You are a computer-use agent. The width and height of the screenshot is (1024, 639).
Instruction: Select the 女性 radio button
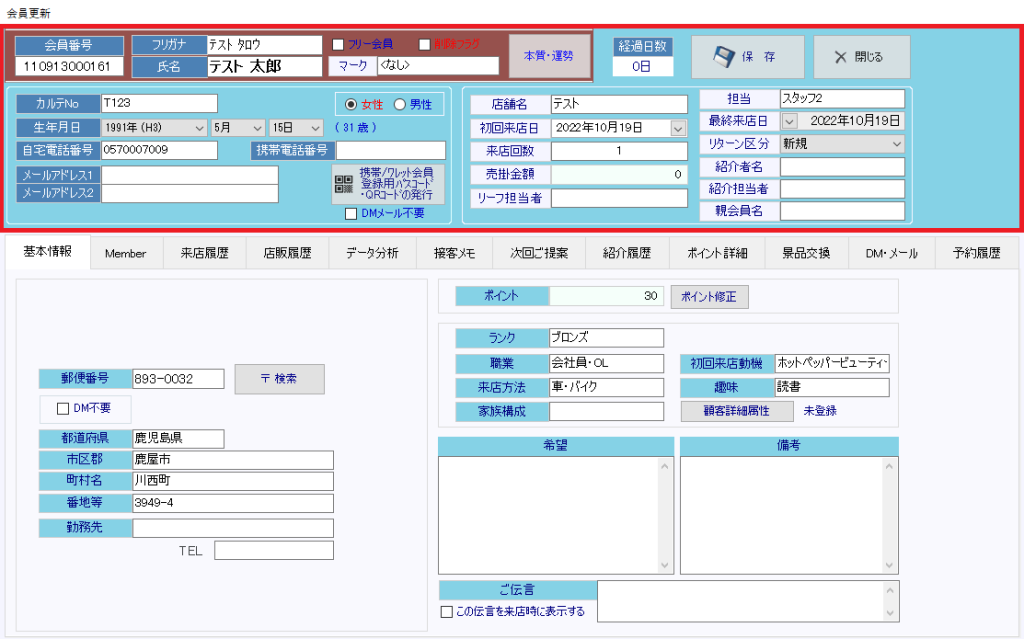coord(350,104)
